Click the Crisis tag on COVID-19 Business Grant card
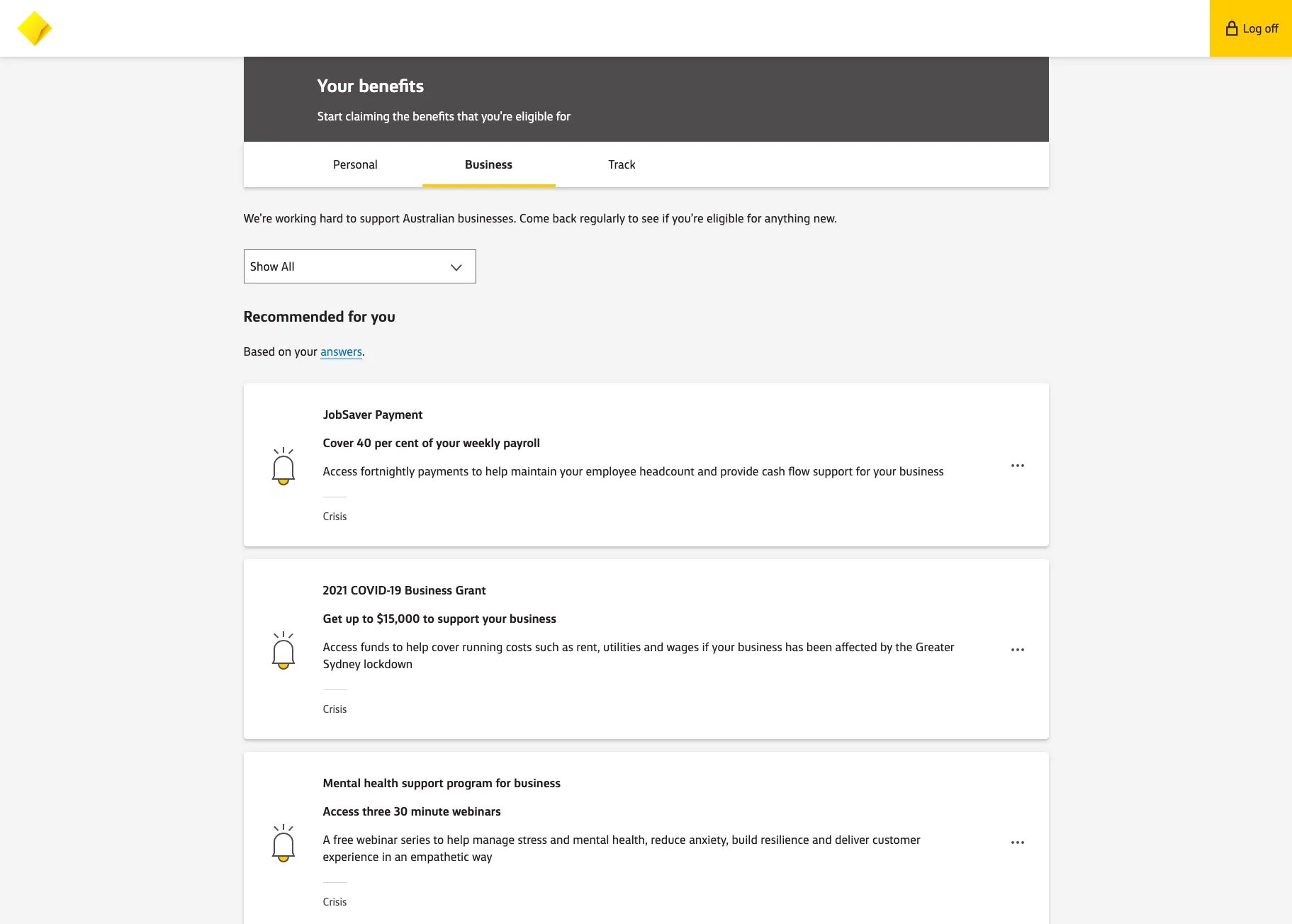This screenshot has width=1292, height=924. (x=335, y=709)
